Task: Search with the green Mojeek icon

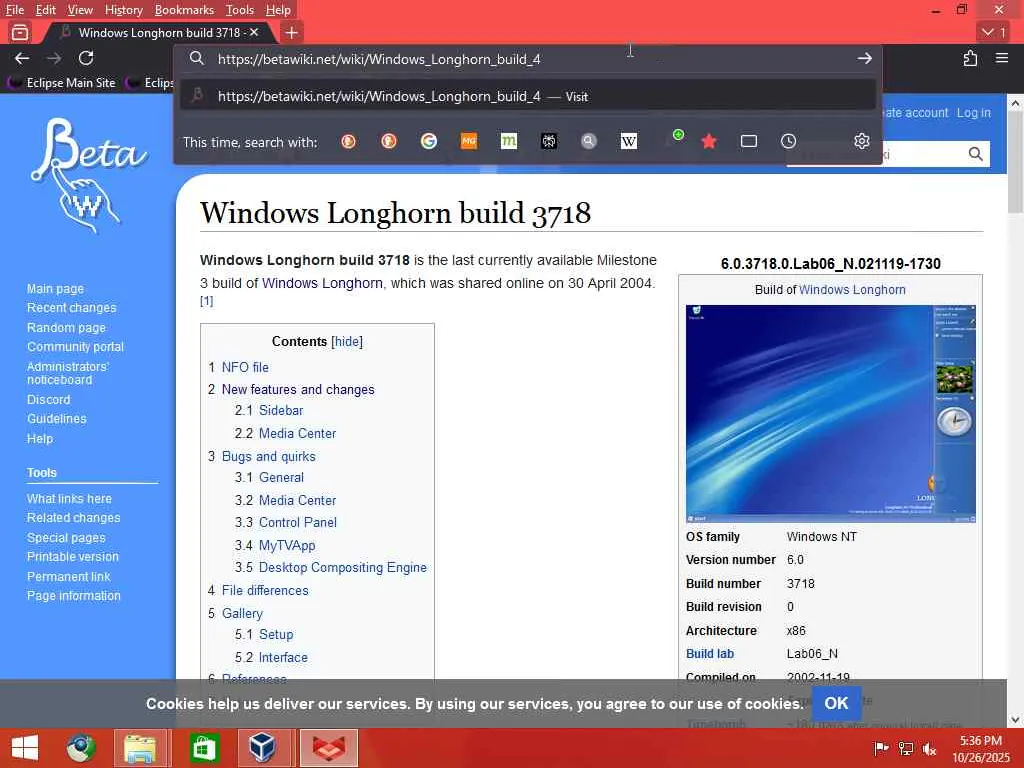Action: tap(509, 141)
